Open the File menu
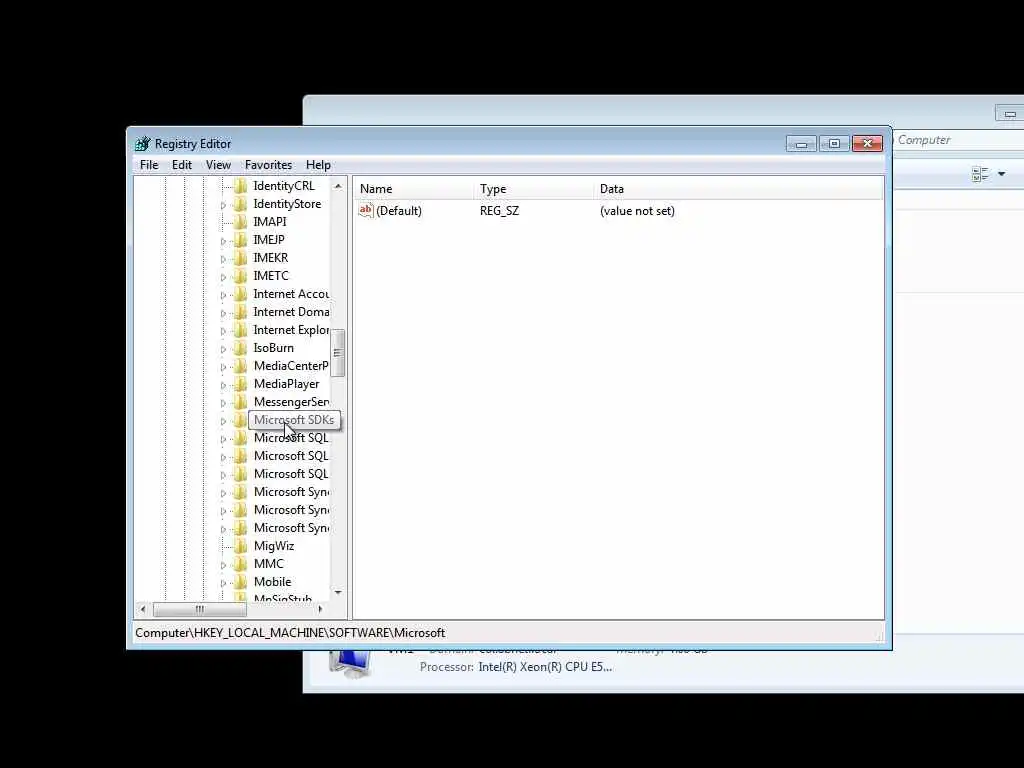1024x768 pixels. tap(149, 165)
